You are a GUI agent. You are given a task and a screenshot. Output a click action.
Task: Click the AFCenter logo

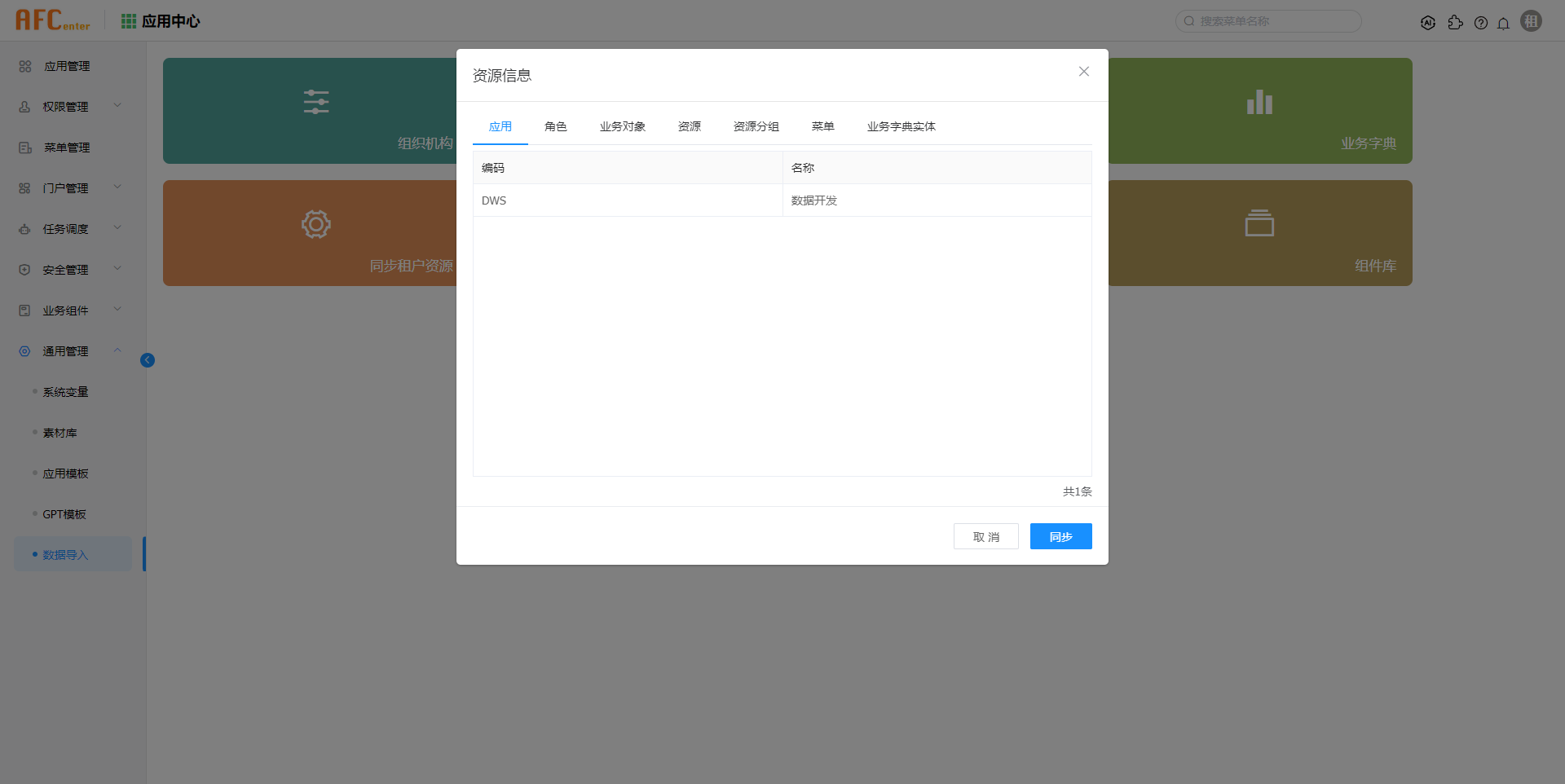tap(53, 20)
